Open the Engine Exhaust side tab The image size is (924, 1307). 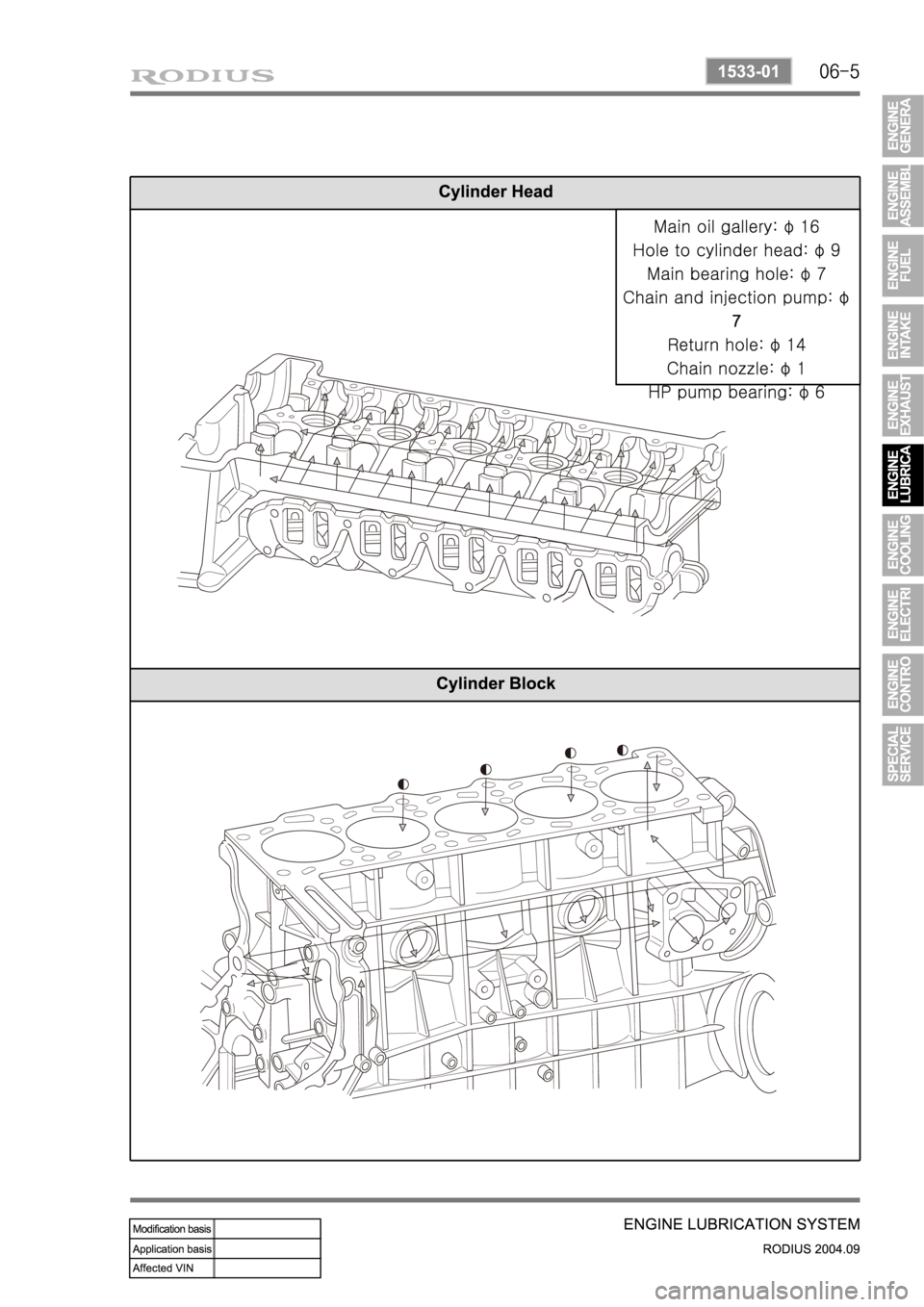tap(900, 404)
